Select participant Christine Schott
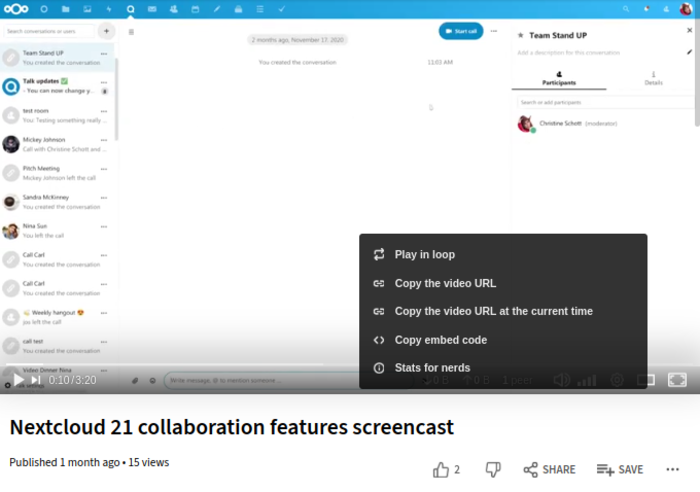The image size is (700, 492). click(x=604, y=124)
